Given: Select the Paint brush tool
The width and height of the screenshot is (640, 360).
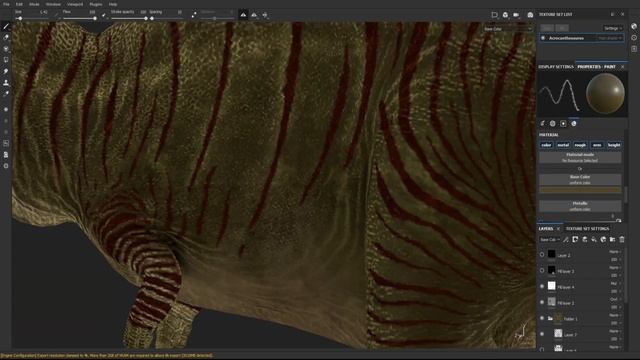Looking at the screenshot, I should click(6, 27).
